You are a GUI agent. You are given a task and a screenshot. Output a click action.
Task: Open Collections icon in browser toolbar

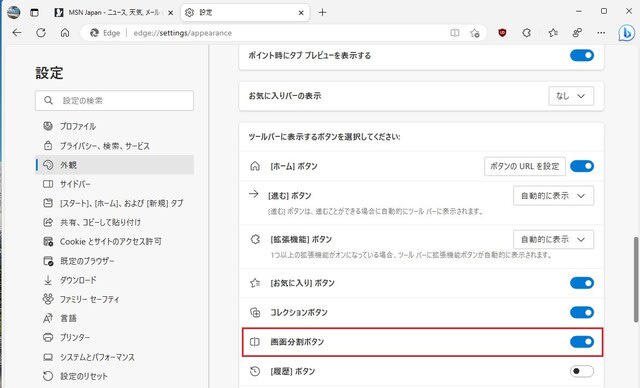(x=577, y=33)
